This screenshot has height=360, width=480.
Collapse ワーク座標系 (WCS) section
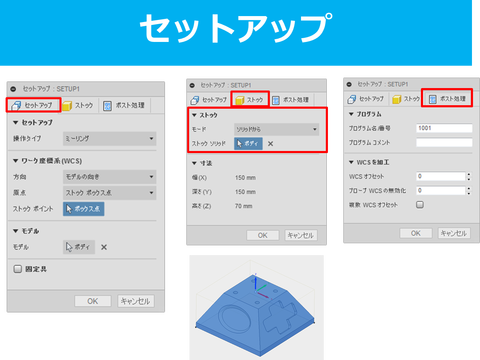[15, 161]
